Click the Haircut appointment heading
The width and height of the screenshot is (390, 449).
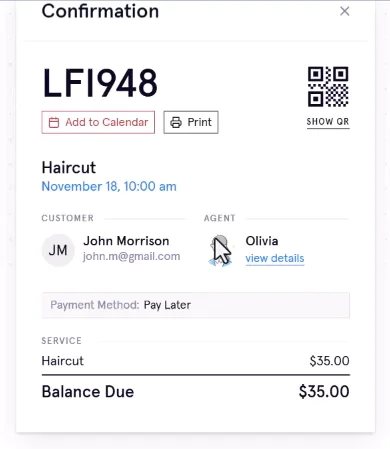click(x=69, y=167)
